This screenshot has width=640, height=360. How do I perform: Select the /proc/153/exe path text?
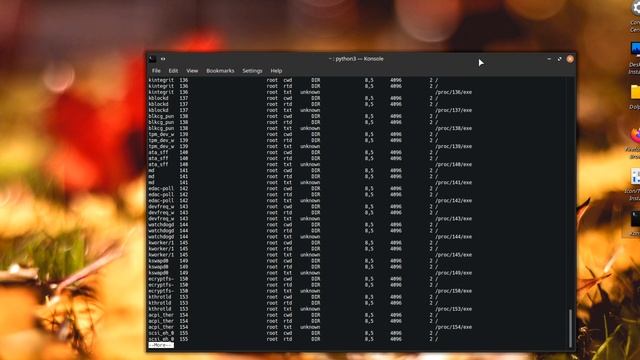(453, 309)
